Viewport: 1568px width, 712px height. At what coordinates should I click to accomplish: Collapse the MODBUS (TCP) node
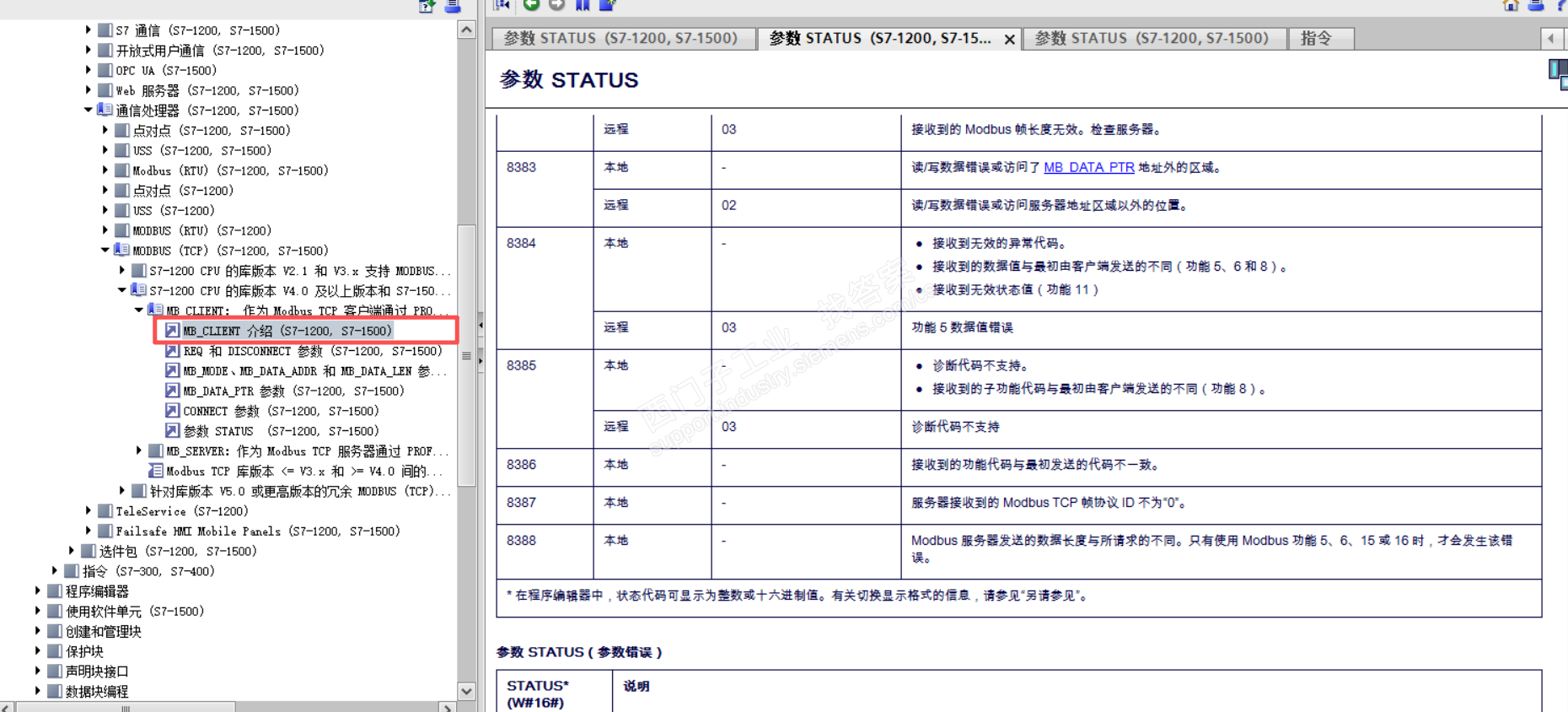click(105, 250)
